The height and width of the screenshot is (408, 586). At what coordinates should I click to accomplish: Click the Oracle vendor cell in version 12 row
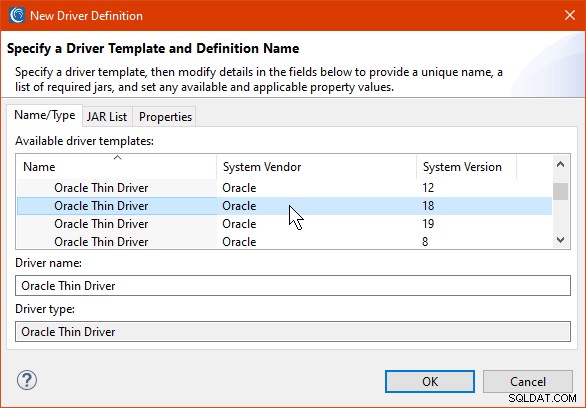coord(239,188)
